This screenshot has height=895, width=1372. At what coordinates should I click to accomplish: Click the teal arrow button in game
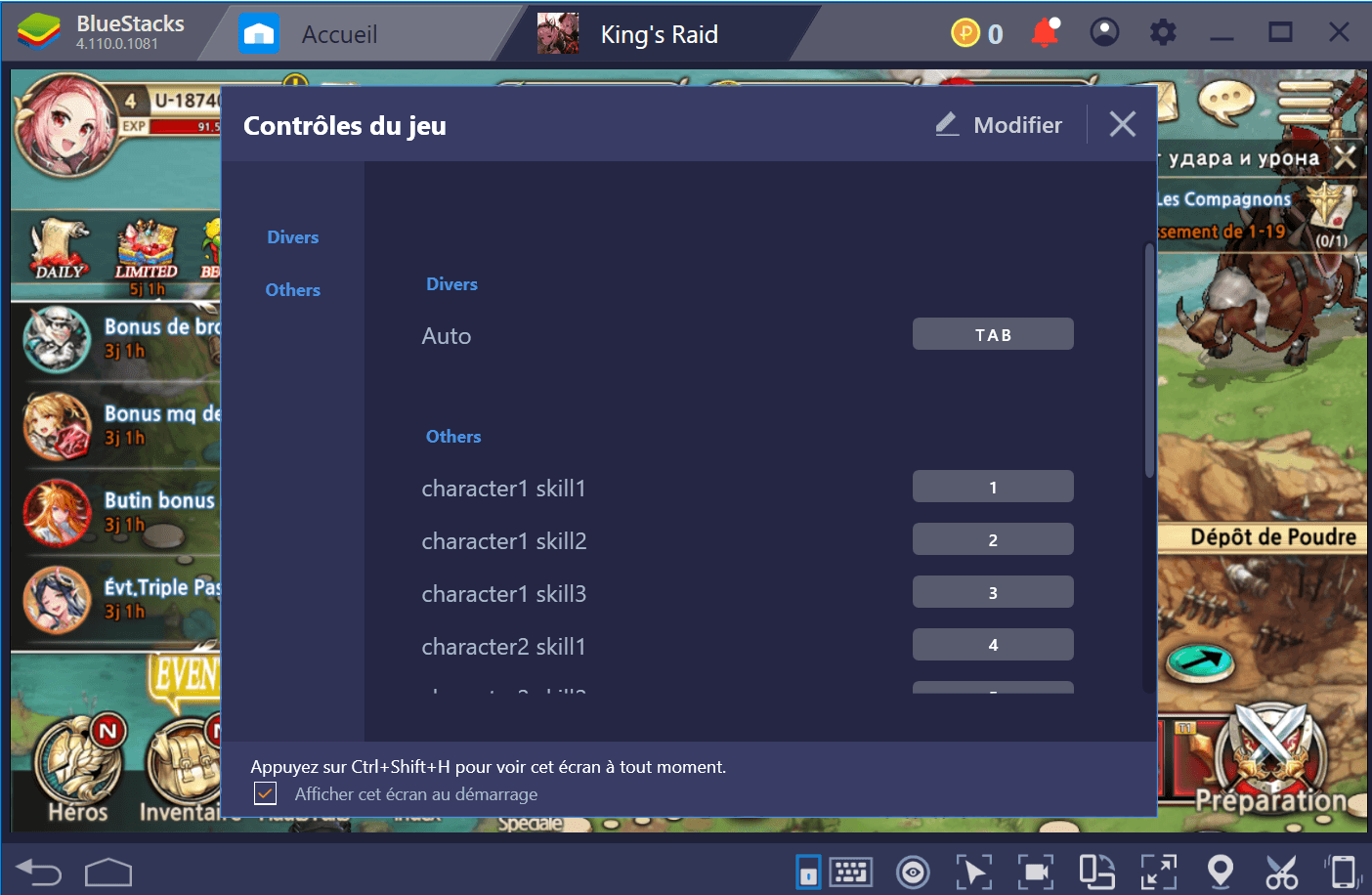point(1200,662)
